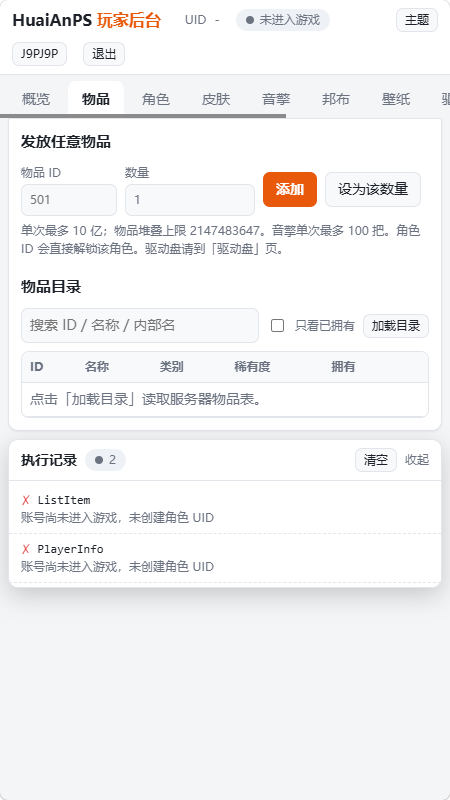The height and width of the screenshot is (800, 450).
Task: Click the J9PJ9P account button
Action: tap(40, 54)
